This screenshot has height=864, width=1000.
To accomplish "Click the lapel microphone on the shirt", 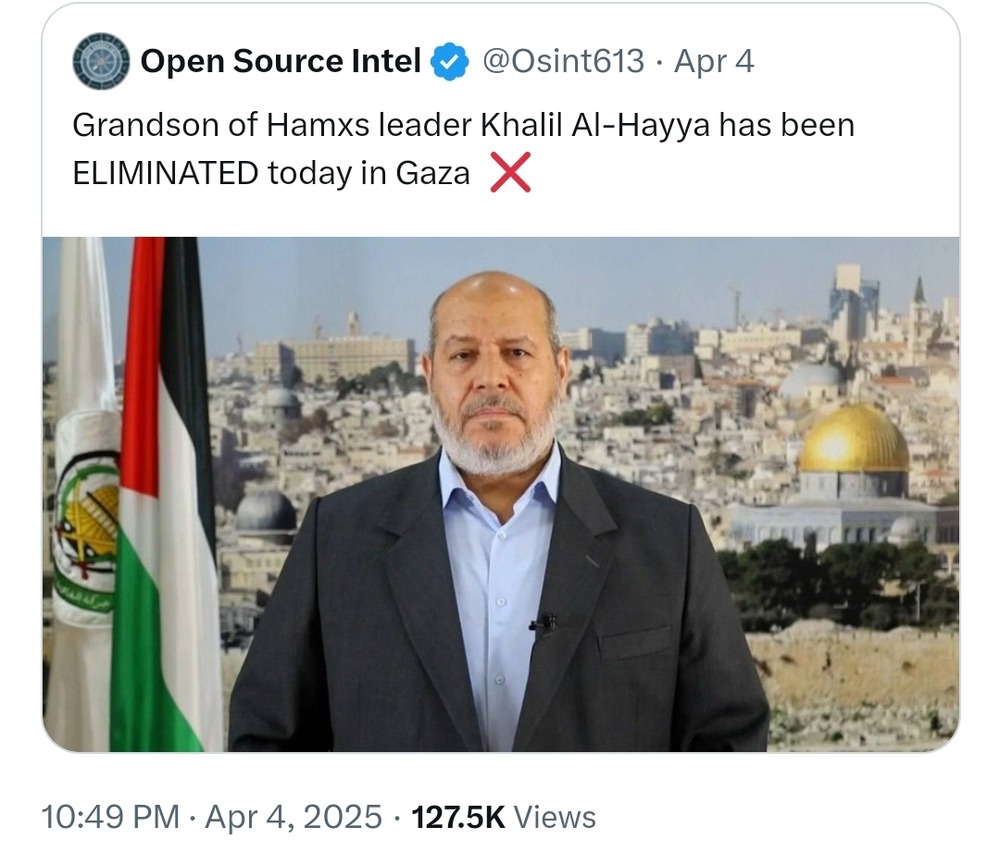I will (x=544, y=623).
